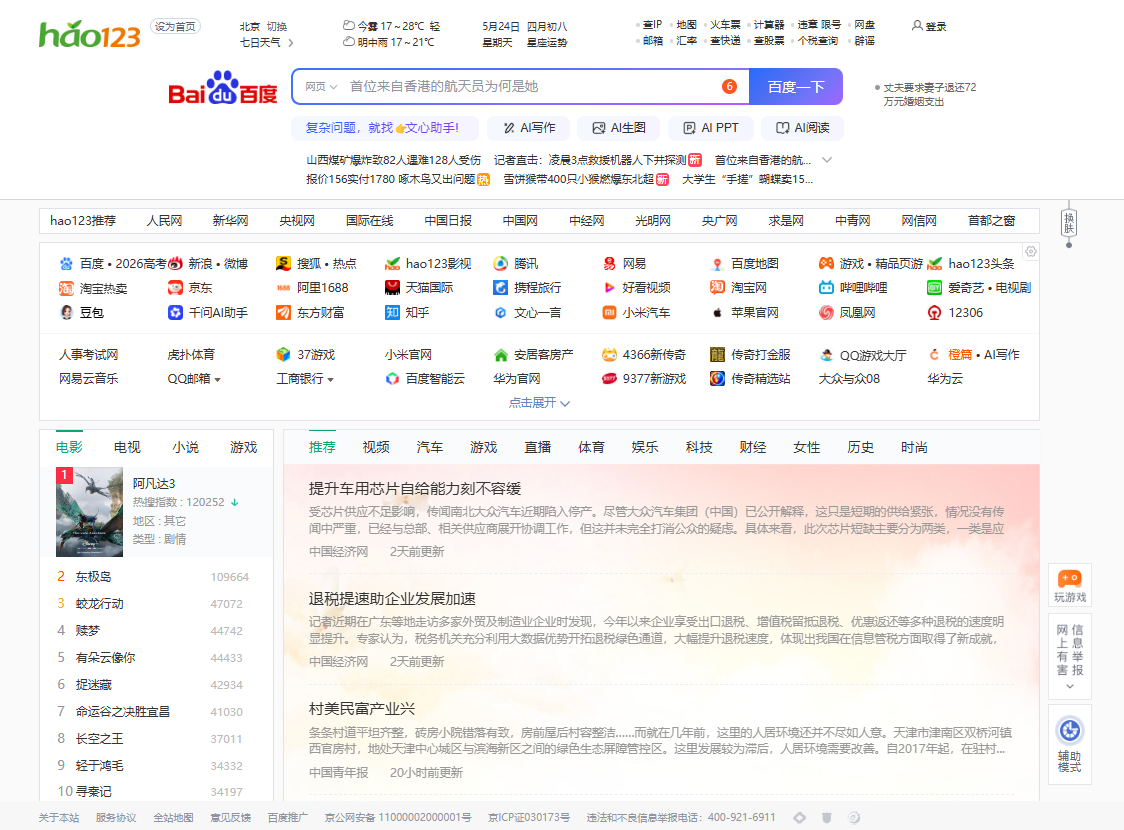Open the 查快递 tool link
1124x830 pixels.
[x=725, y=41]
